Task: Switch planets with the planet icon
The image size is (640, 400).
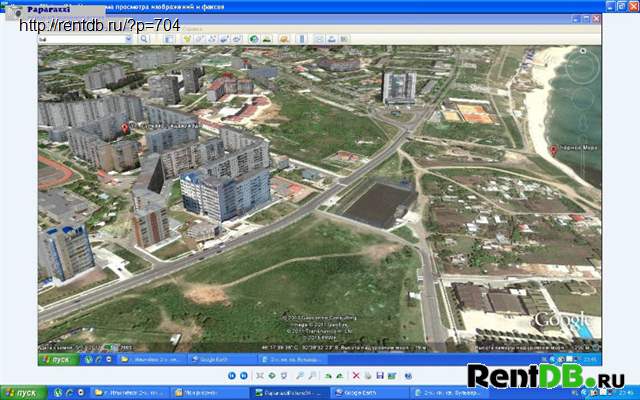Action: click(x=284, y=39)
